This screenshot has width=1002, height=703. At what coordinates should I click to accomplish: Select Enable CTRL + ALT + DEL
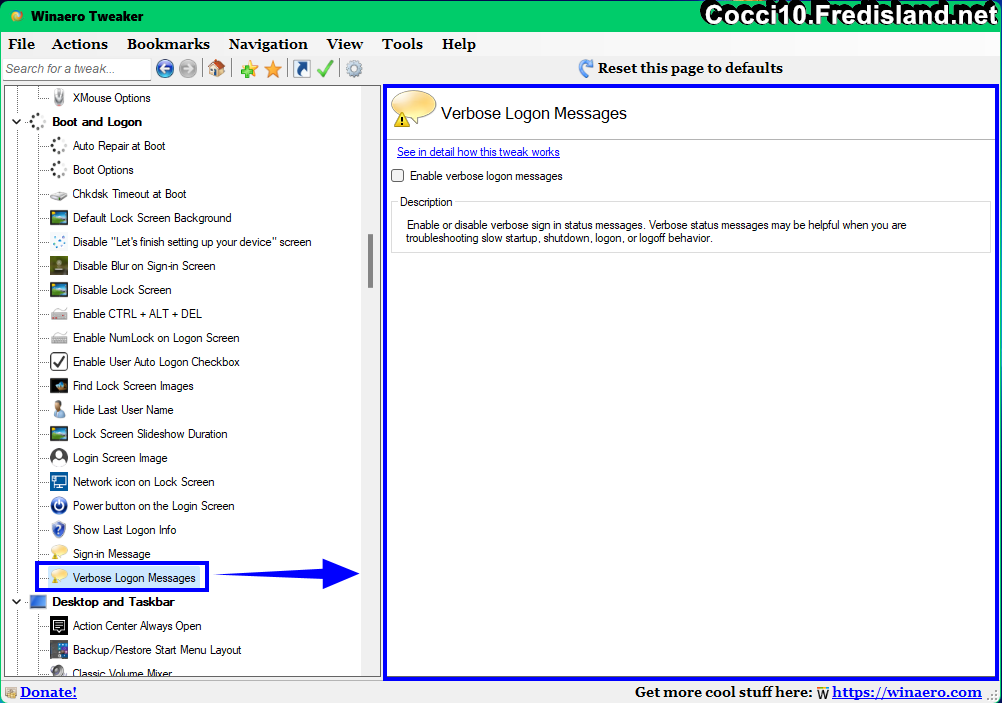137,314
